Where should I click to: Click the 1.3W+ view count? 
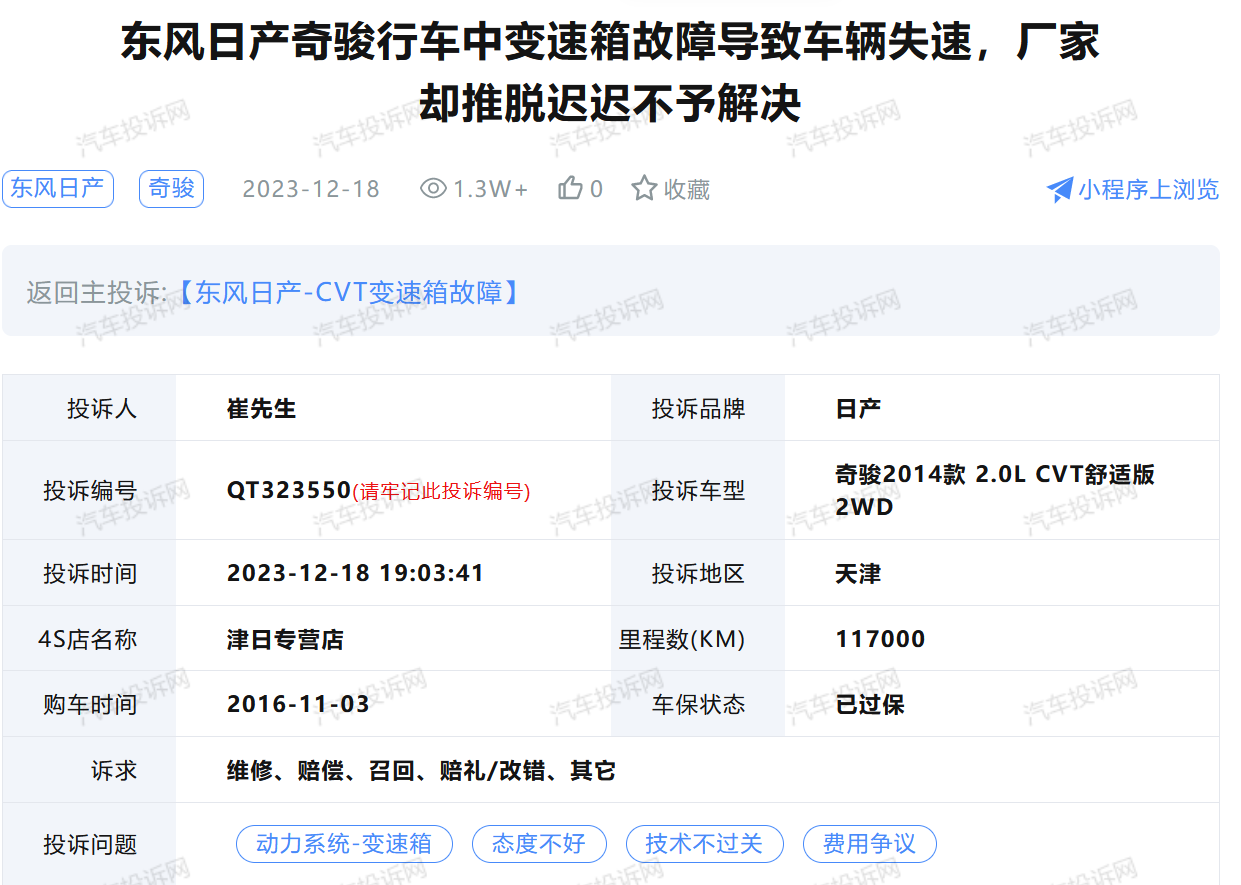490,189
